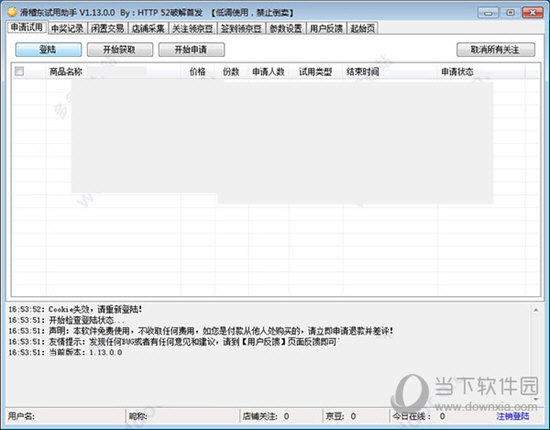Select the log line starting with '友情提示:'
Image resolution: width=550 pixels, height=430 pixels.
(173, 342)
